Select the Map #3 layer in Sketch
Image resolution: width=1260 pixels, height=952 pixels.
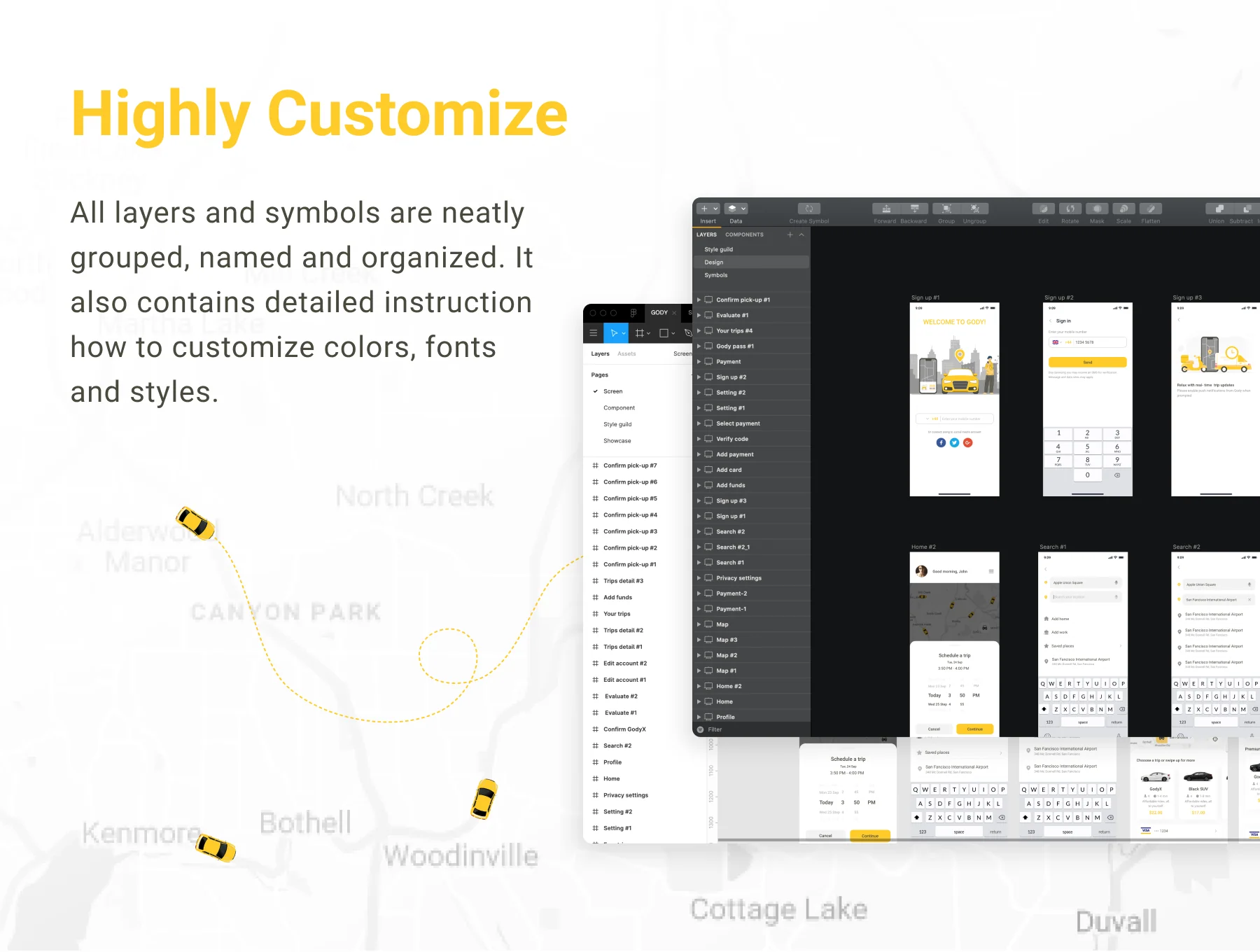pos(751,640)
